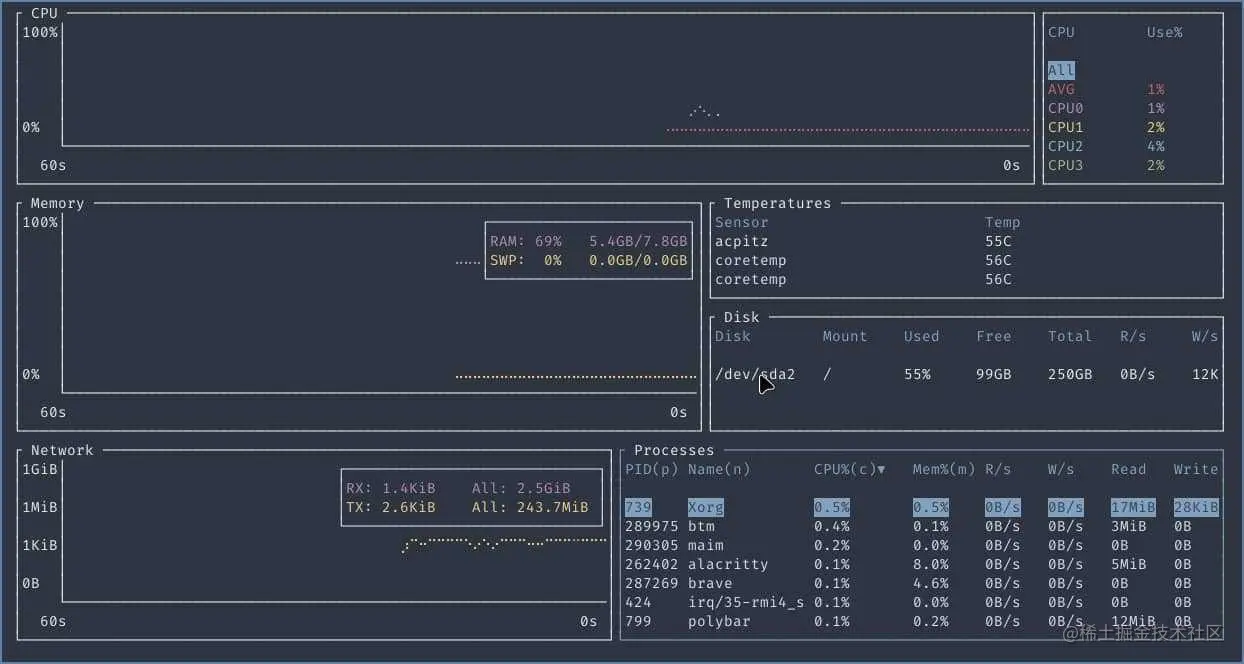Click the 55C temperature value

click(x=998, y=241)
